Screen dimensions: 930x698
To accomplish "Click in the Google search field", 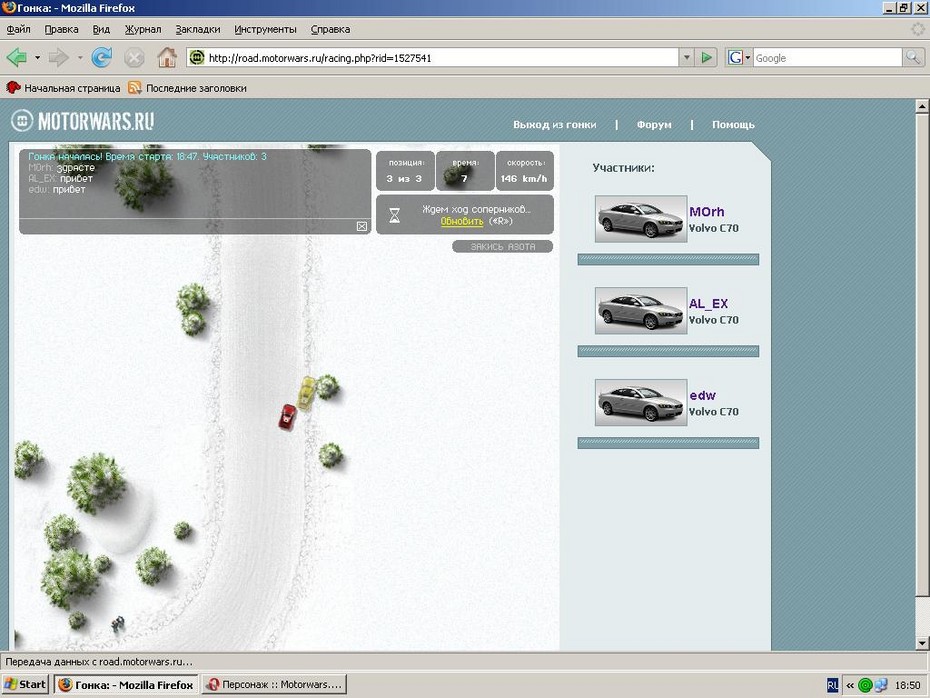I will point(827,58).
